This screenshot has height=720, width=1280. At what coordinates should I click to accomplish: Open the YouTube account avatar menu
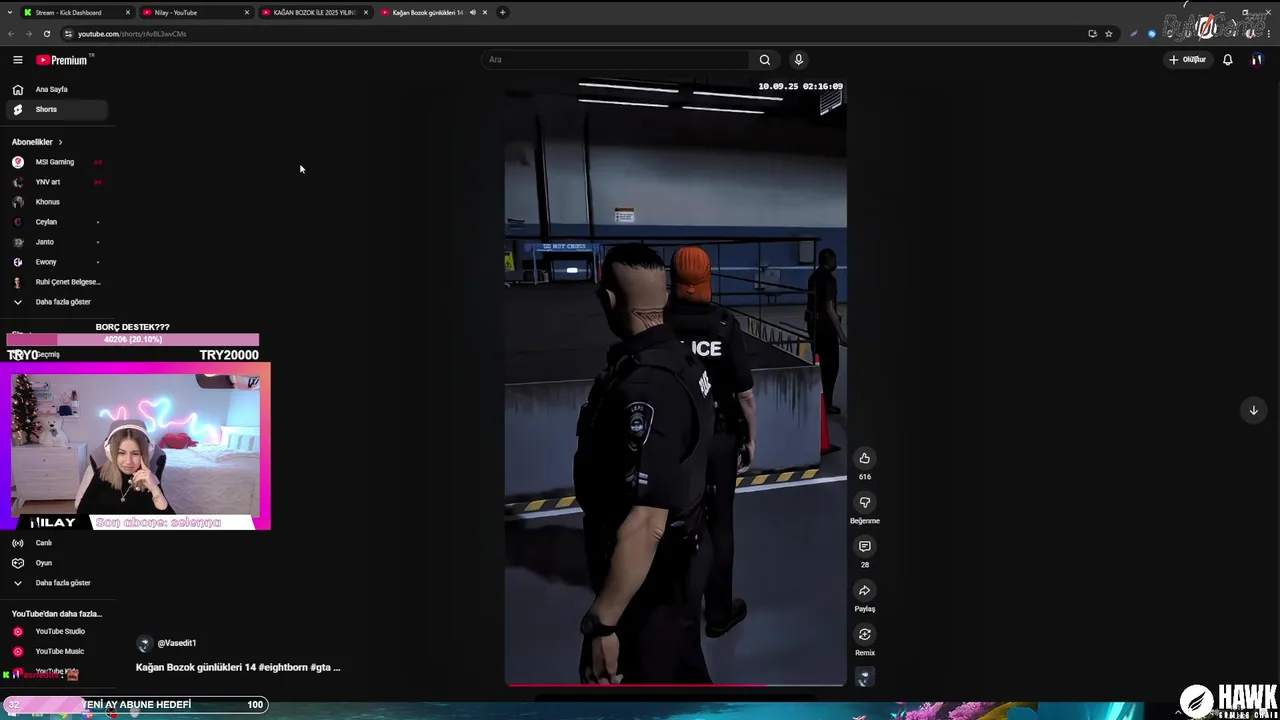pyautogui.click(x=1257, y=60)
